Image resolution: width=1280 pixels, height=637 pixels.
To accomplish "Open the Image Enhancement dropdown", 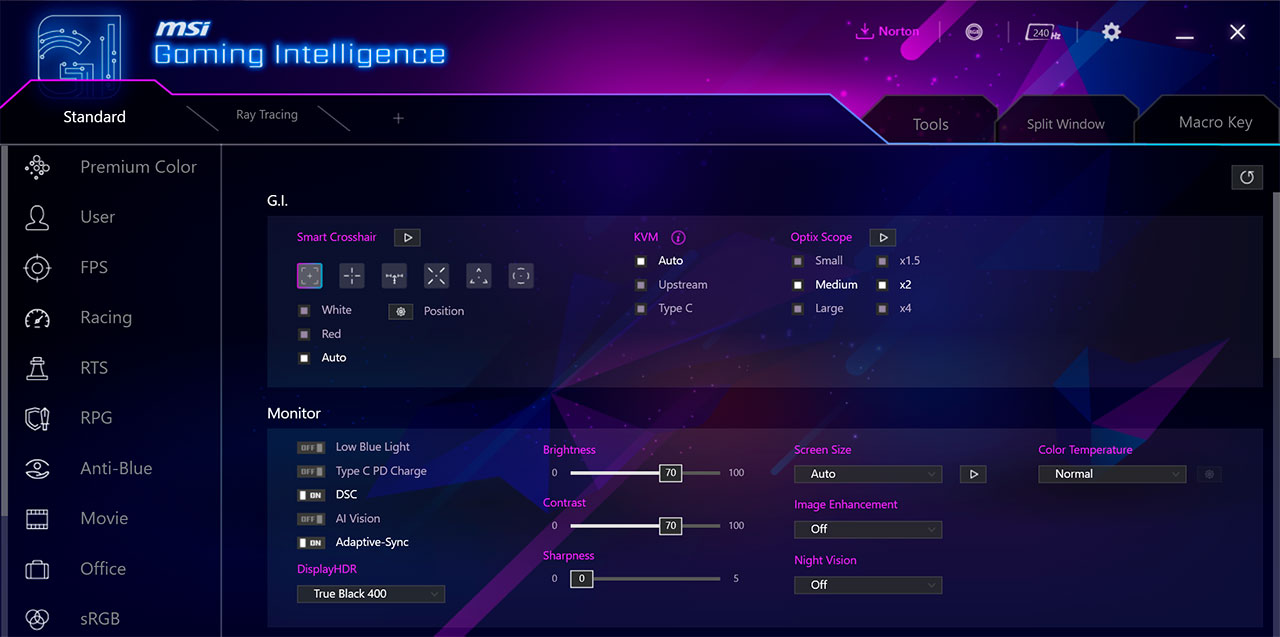I will click(868, 529).
